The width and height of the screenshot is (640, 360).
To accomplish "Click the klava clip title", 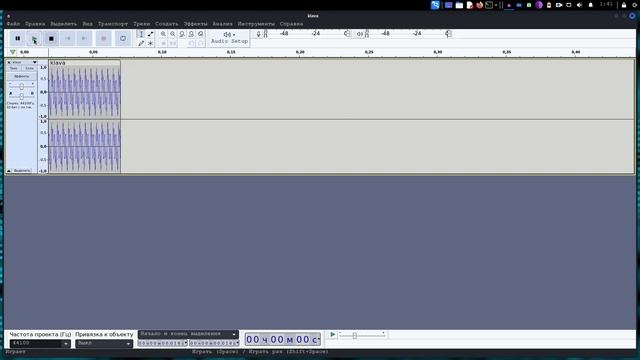I will tap(58, 63).
